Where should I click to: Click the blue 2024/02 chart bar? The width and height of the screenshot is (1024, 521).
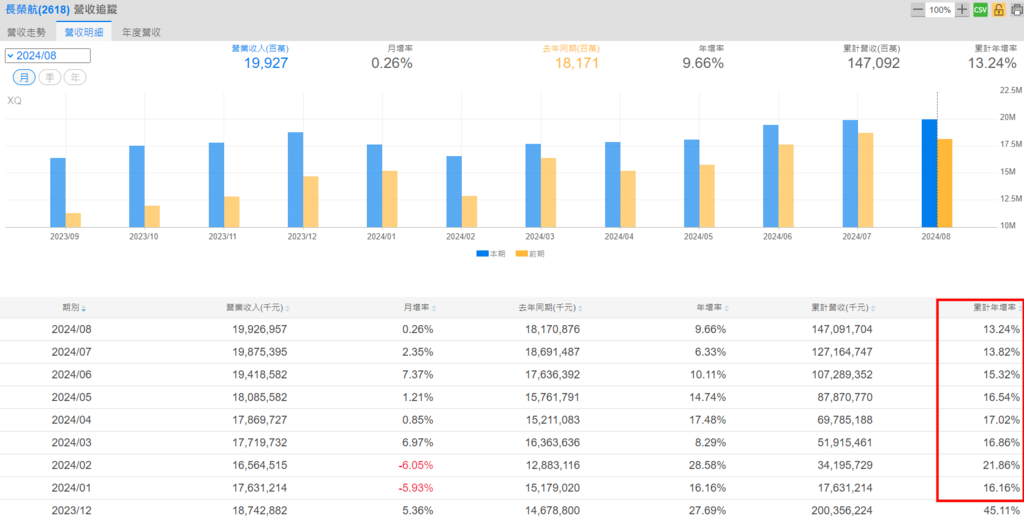click(x=454, y=191)
